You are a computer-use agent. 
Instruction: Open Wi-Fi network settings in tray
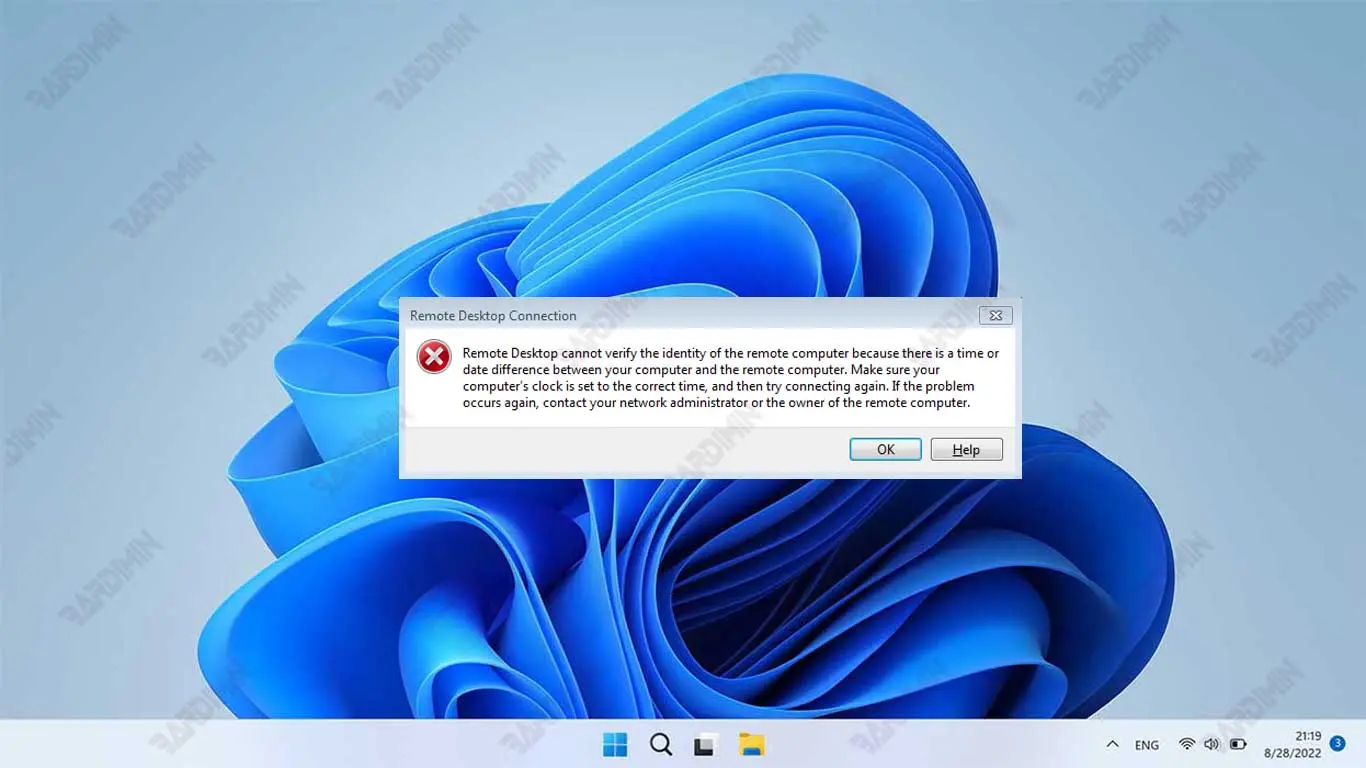coord(1187,744)
